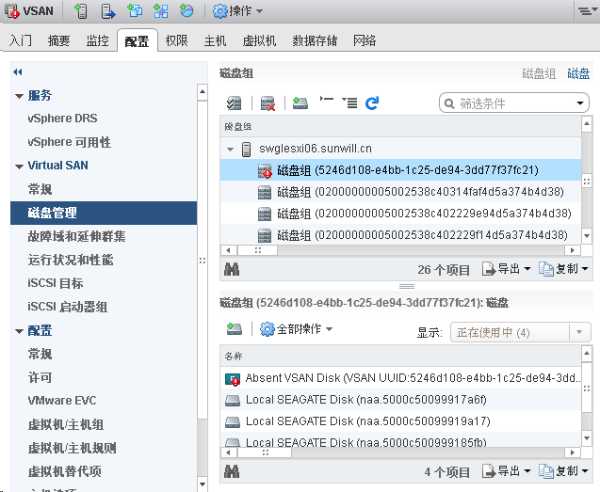Select 许可 in sidebar

40,378
